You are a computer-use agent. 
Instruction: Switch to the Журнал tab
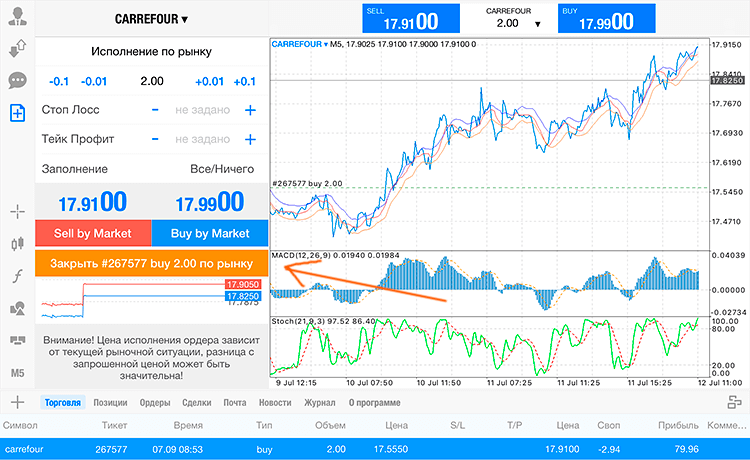320,403
